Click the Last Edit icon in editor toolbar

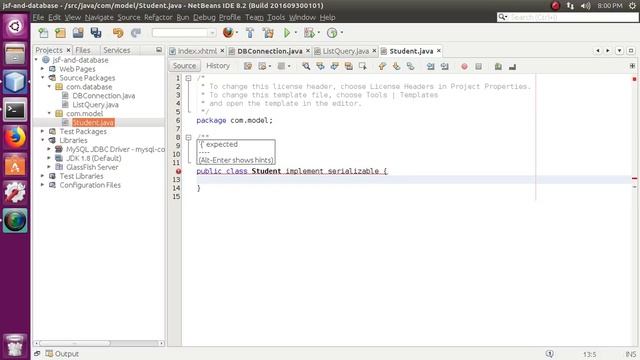click(248, 66)
